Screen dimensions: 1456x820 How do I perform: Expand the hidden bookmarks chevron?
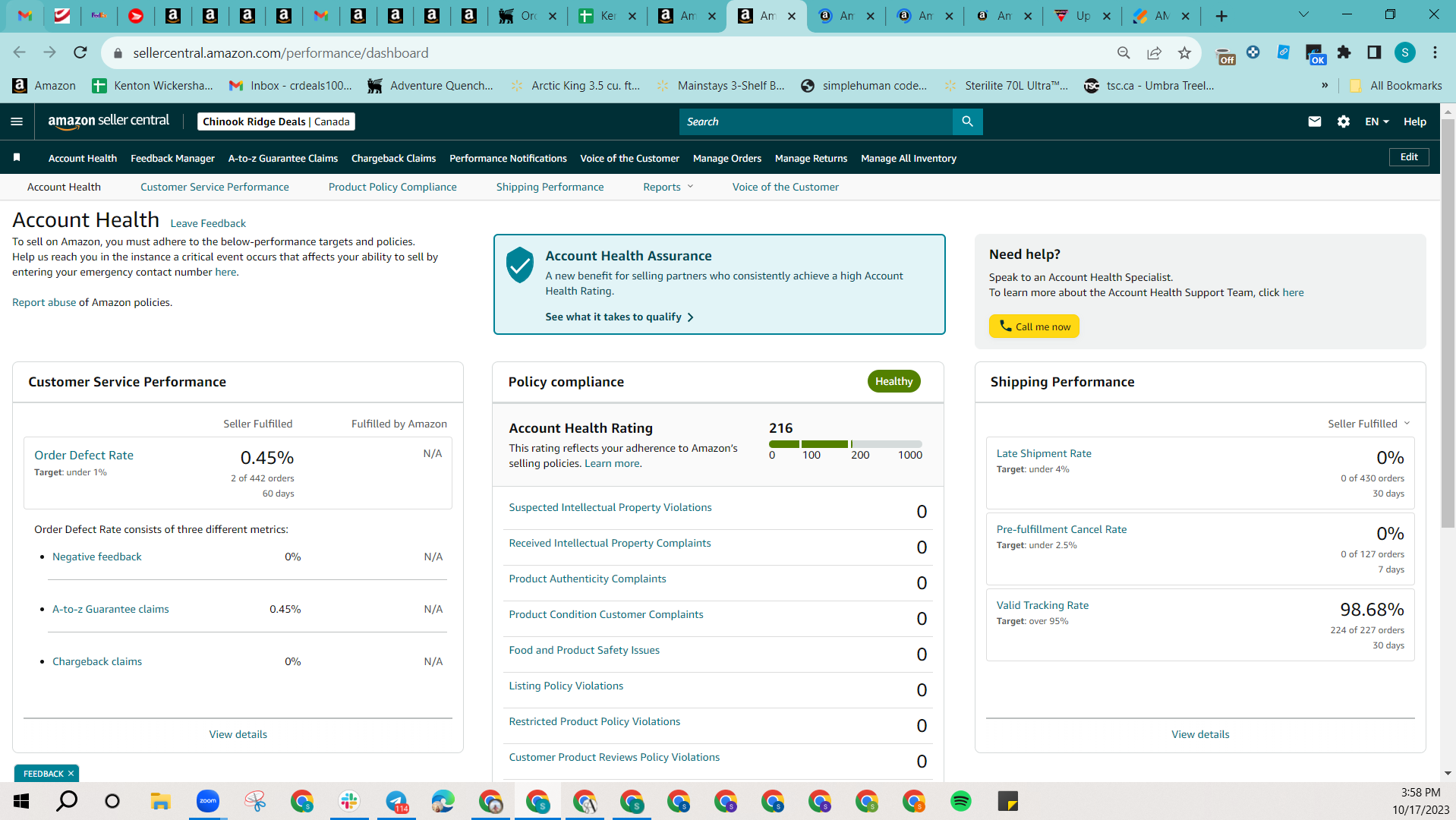pyautogui.click(x=1325, y=85)
